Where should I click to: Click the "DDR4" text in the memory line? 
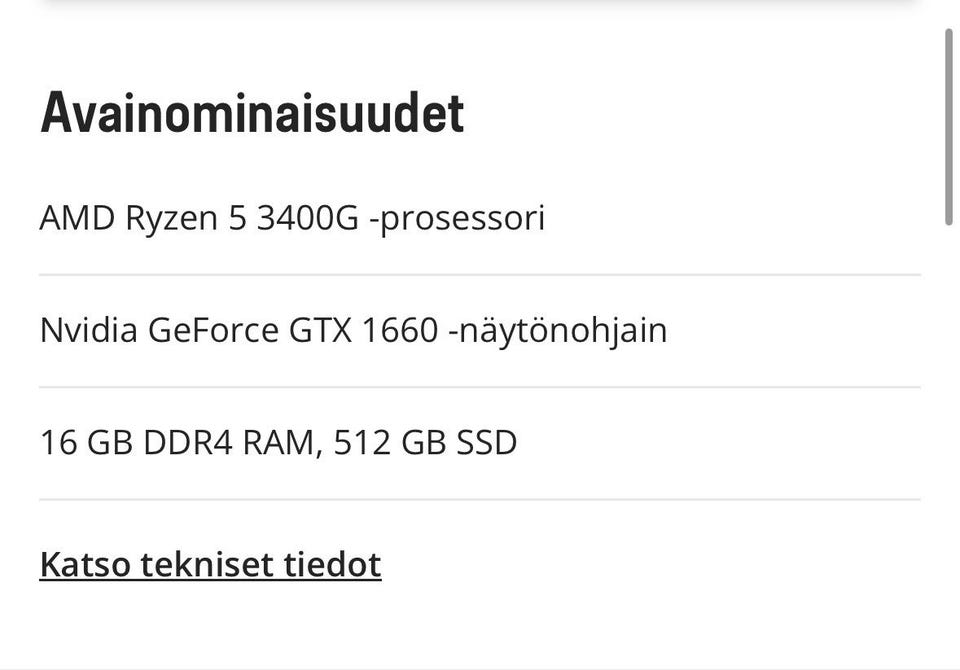click(x=188, y=442)
